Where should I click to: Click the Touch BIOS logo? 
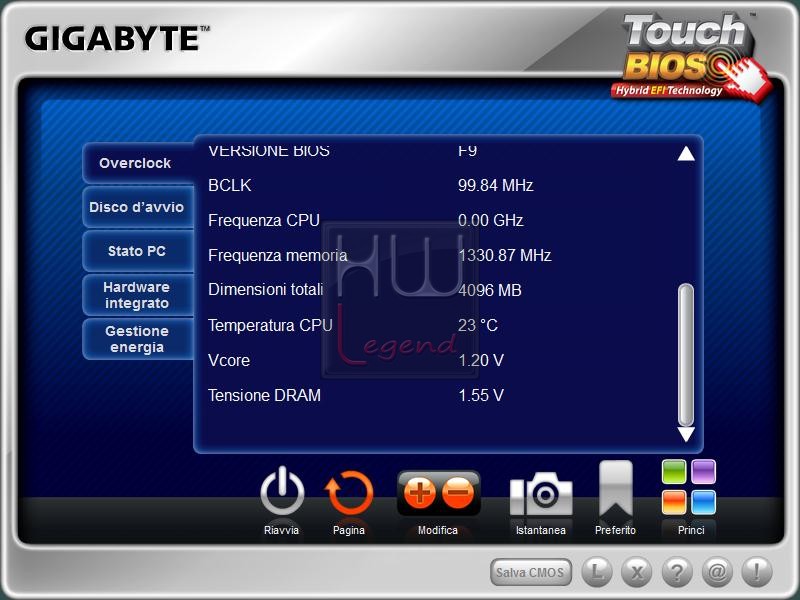691,56
